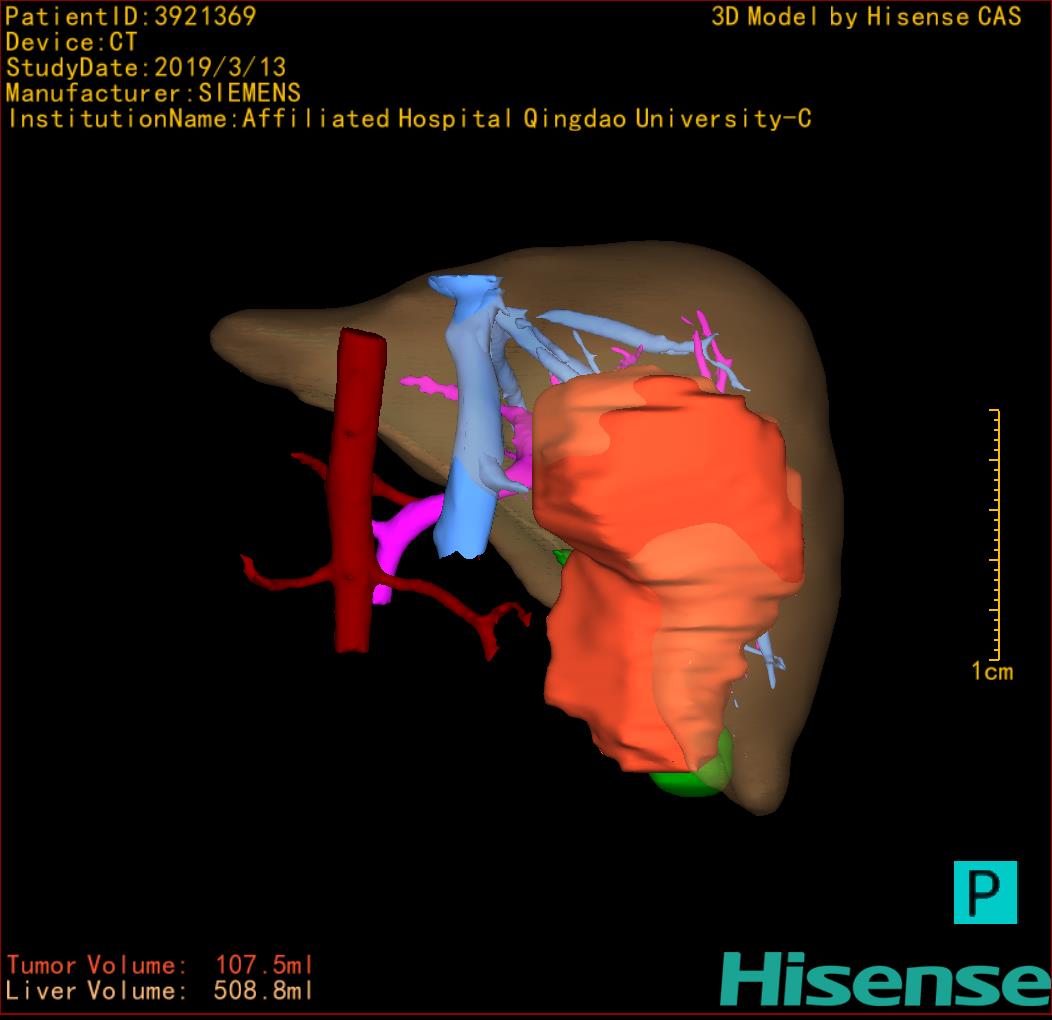The width and height of the screenshot is (1052, 1020).
Task: Click the yellow 1cm scale ruler
Action: [x=996, y=534]
